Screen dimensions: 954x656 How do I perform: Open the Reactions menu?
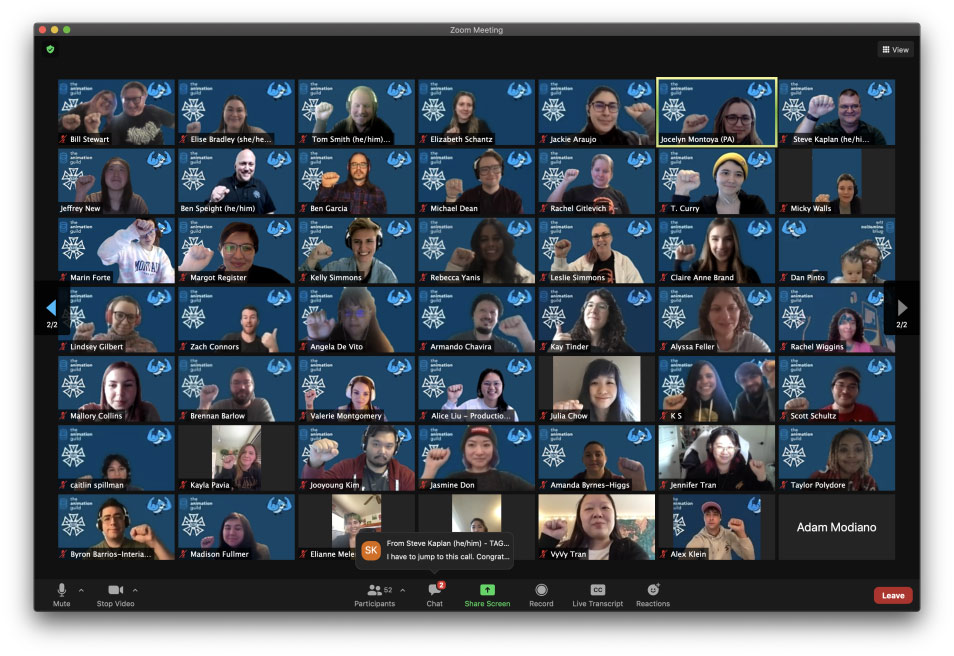click(x=653, y=590)
